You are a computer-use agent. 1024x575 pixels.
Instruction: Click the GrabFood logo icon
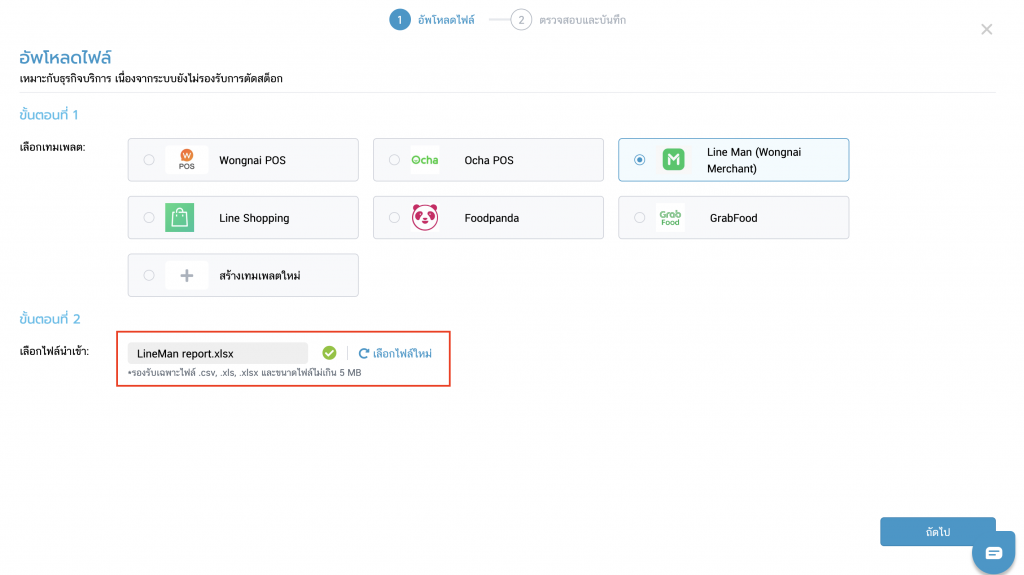coord(670,218)
